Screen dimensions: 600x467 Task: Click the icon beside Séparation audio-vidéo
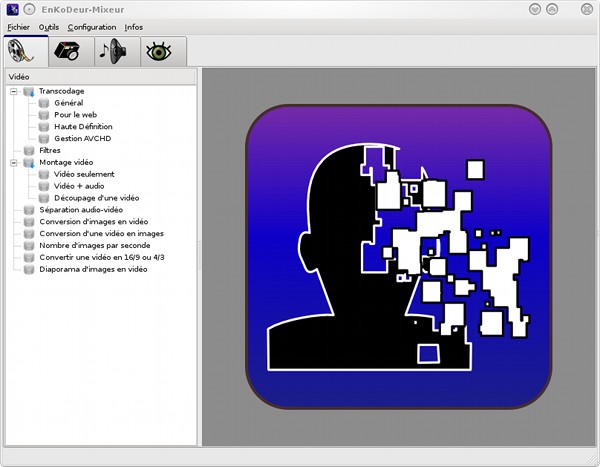[x=29, y=210]
